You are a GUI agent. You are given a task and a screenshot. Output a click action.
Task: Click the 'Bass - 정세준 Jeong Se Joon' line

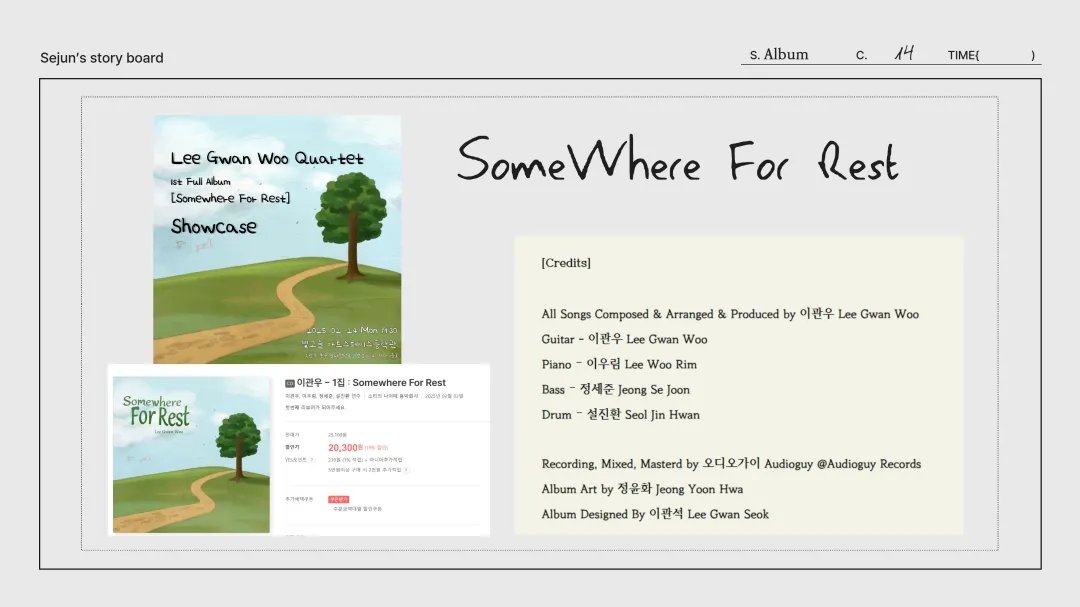click(x=615, y=389)
